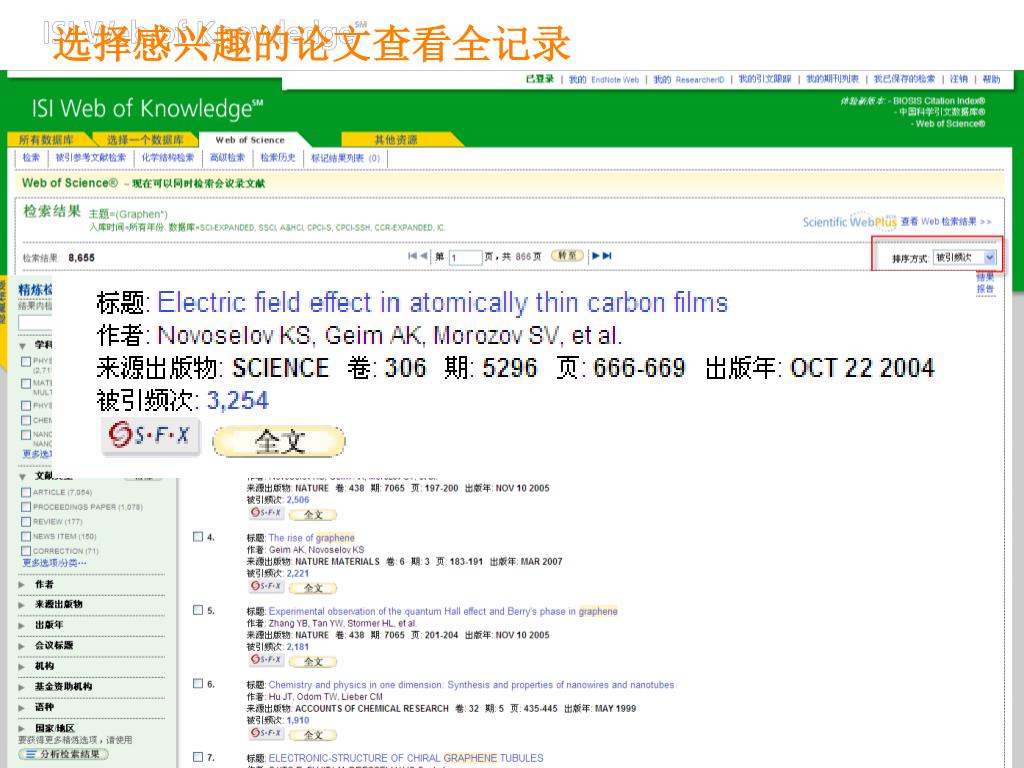
Task: Click the SFX icon below citation count 1,910
Action: 266,733
